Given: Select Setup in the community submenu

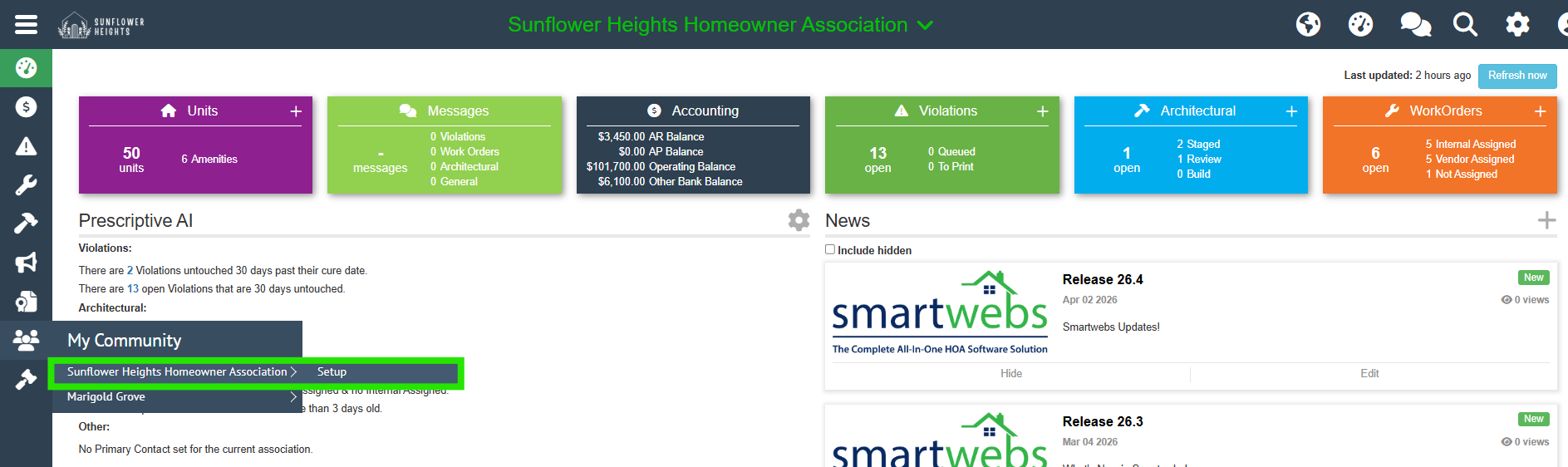Looking at the screenshot, I should (332, 372).
